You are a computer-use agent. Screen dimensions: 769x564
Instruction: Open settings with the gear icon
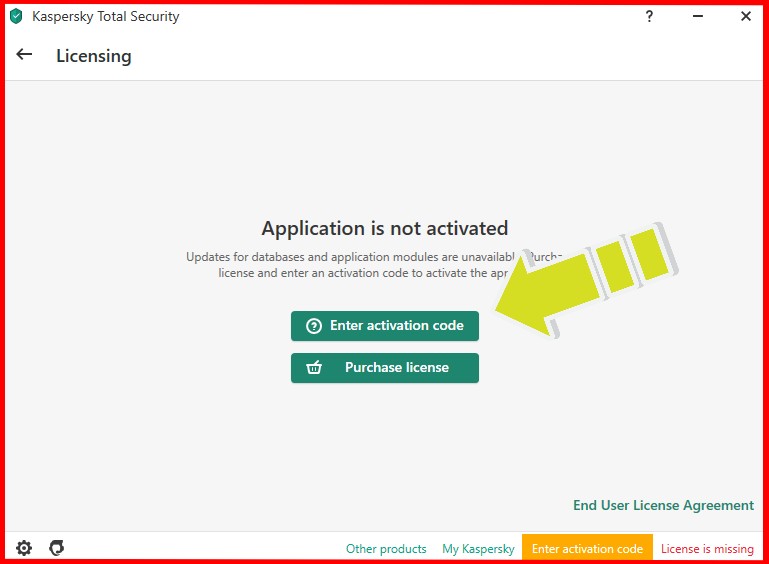24,547
